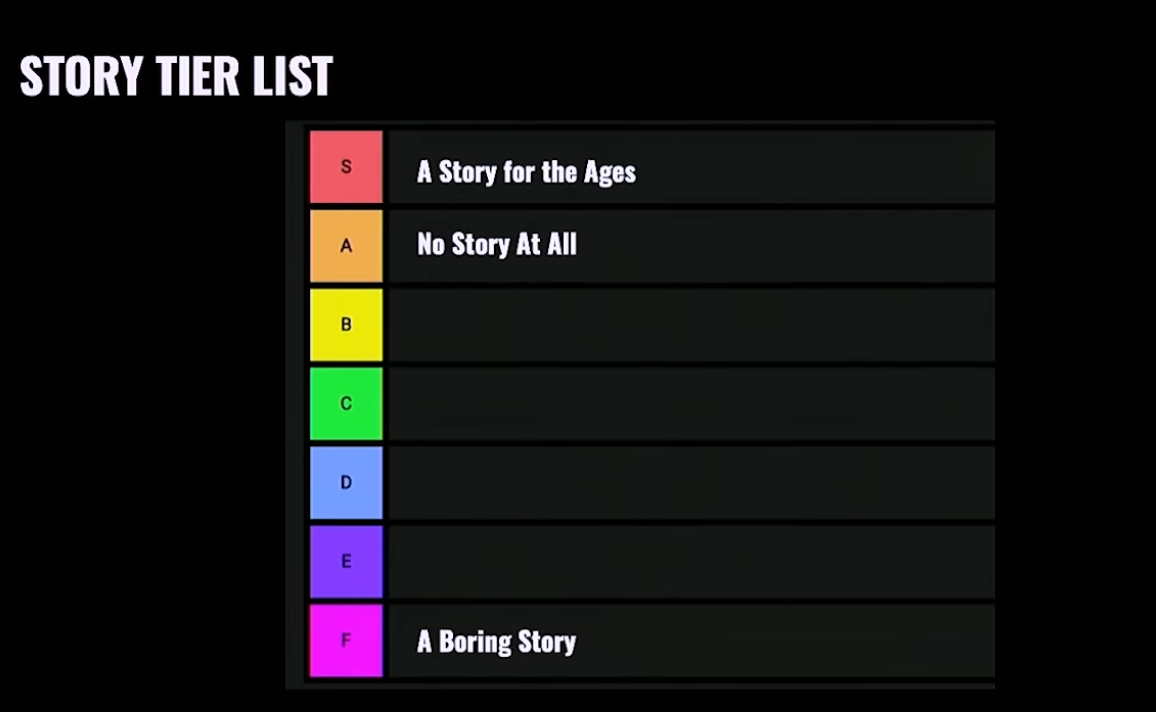This screenshot has height=712, width=1156.
Task: Select the orange A tier label
Action: pyautogui.click(x=346, y=246)
